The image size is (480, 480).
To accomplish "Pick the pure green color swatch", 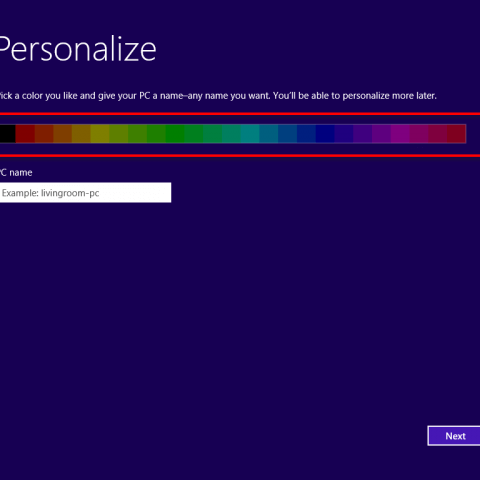I will pos(175,134).
